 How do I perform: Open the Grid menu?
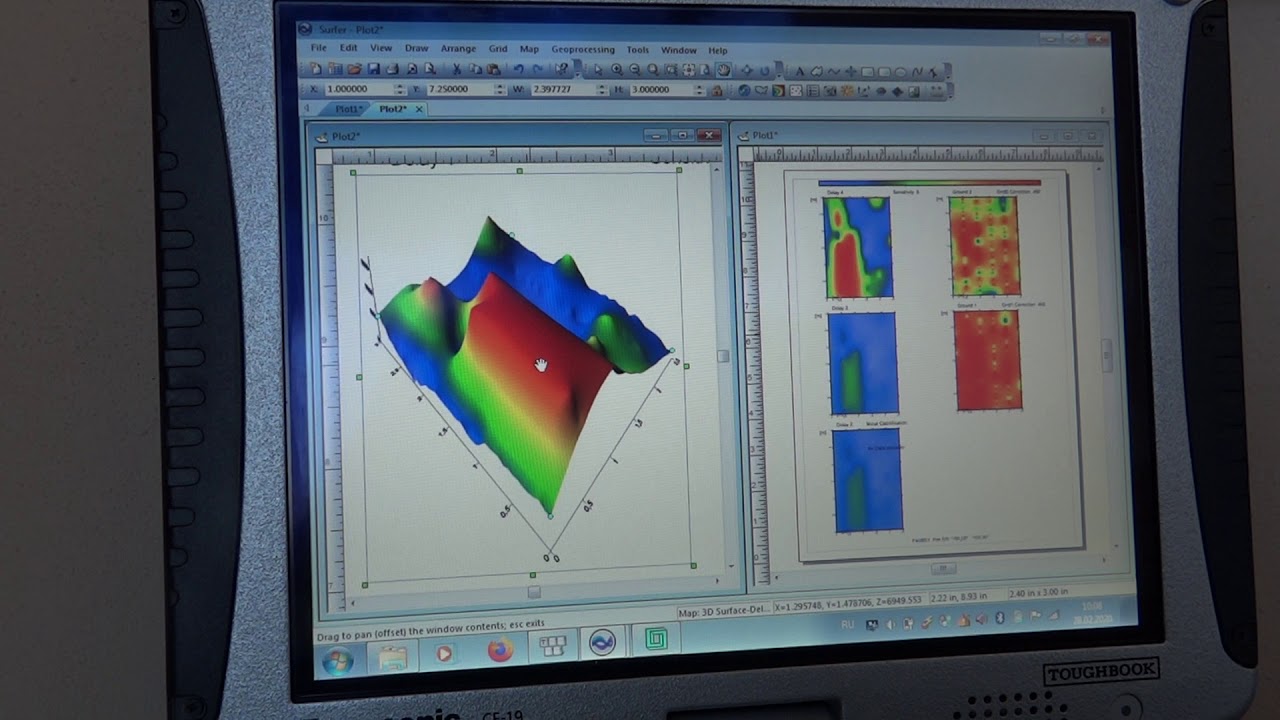point(498,48)
